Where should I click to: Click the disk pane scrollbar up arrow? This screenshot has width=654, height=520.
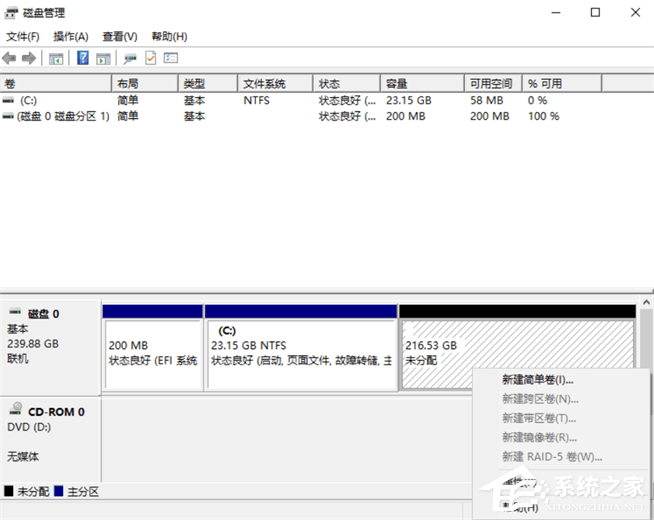tap(646, 302)
